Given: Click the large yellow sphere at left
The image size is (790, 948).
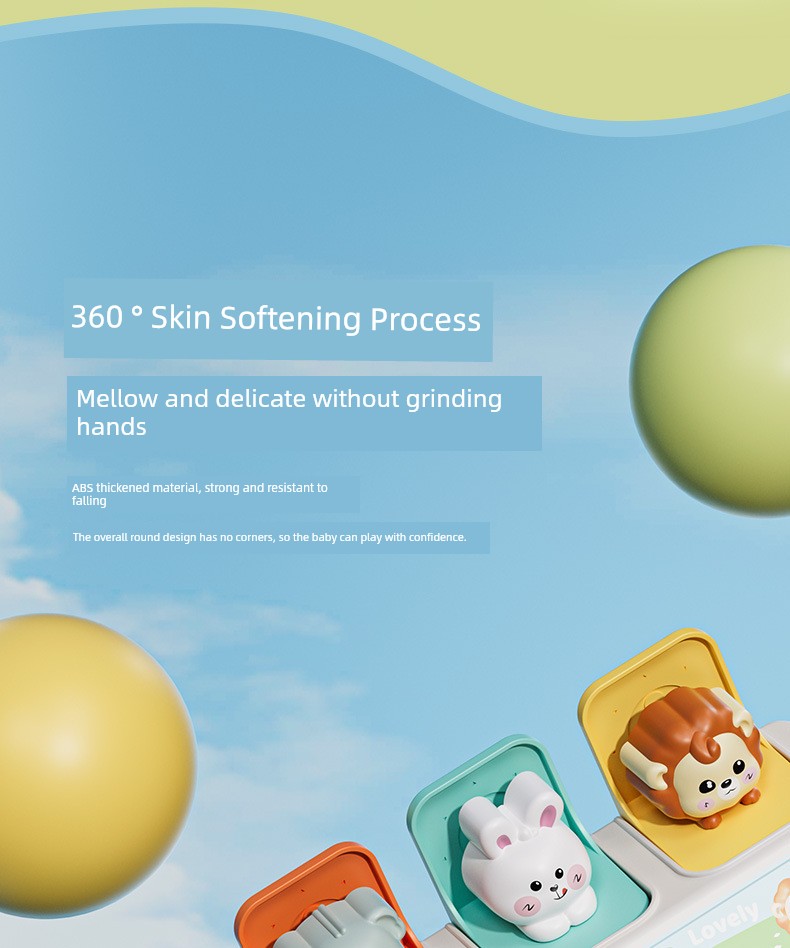Looking at the screenshot, I should click(91, 765).
